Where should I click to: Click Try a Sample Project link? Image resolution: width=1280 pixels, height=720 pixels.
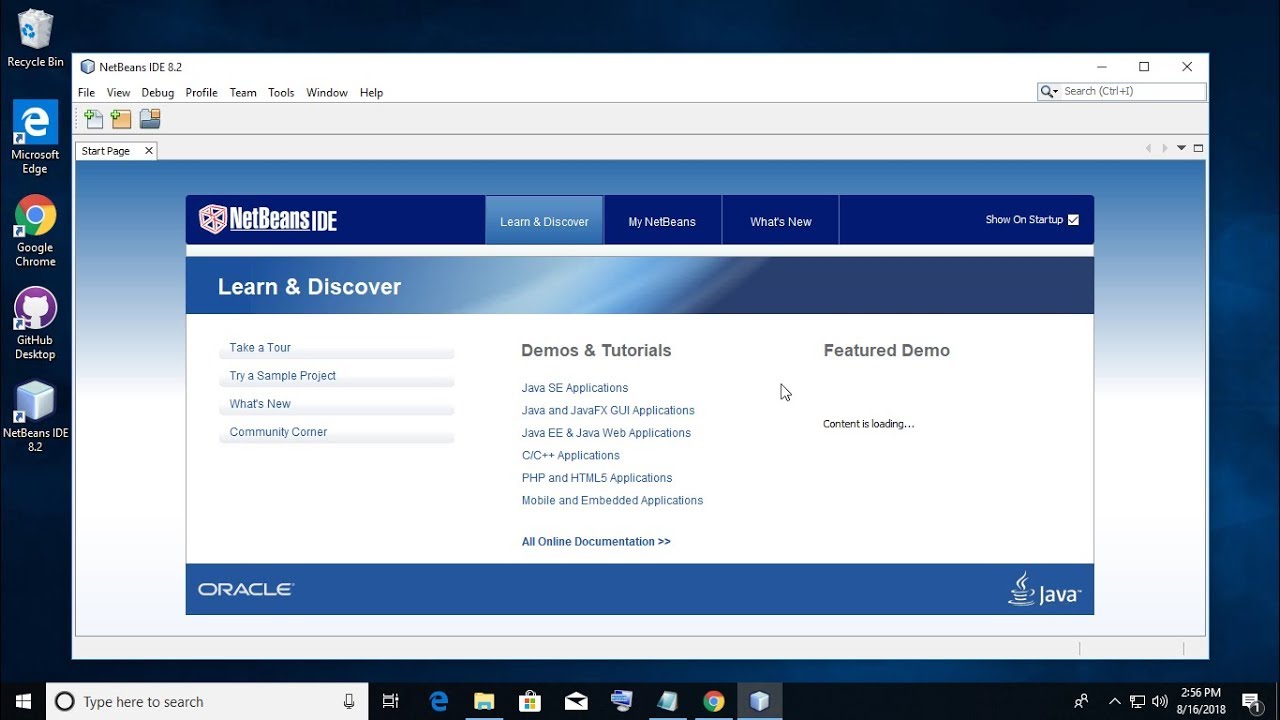[283, 376]
